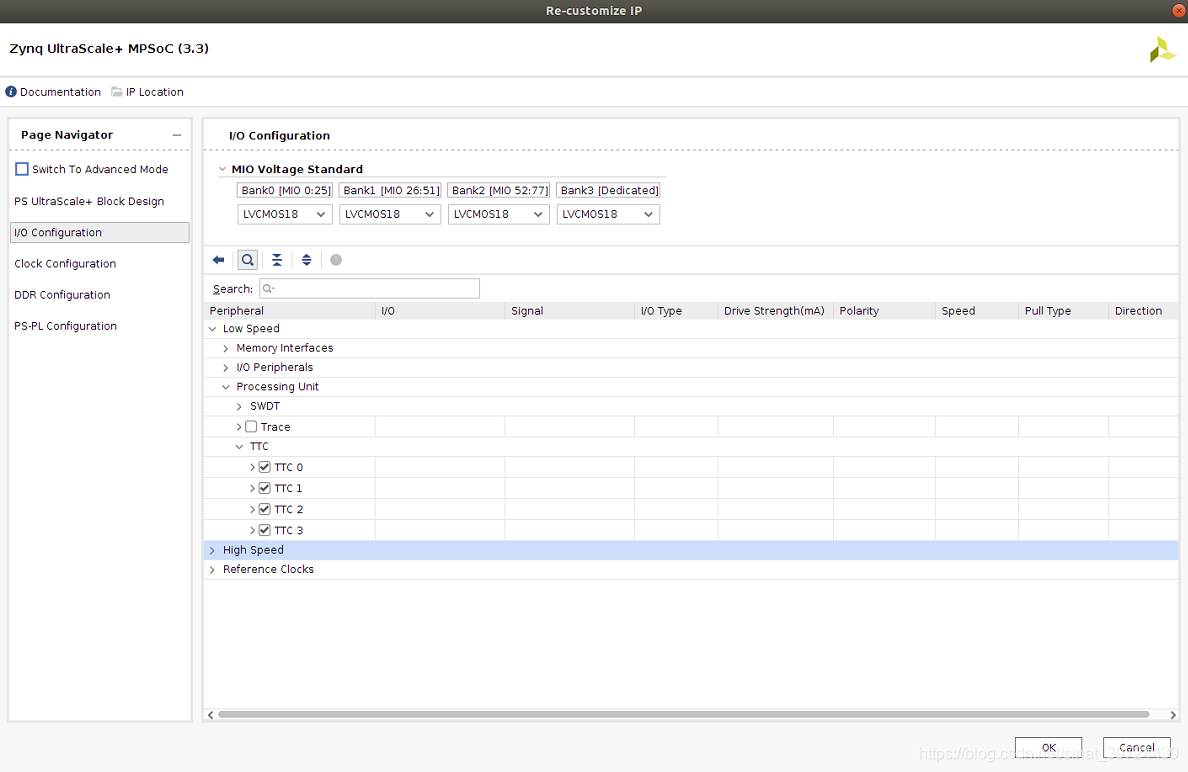Screen dimensions: 1188x772
Task: Open Bank1 LVCMOS18 voltage dropdown
Action: pos(389,214)
